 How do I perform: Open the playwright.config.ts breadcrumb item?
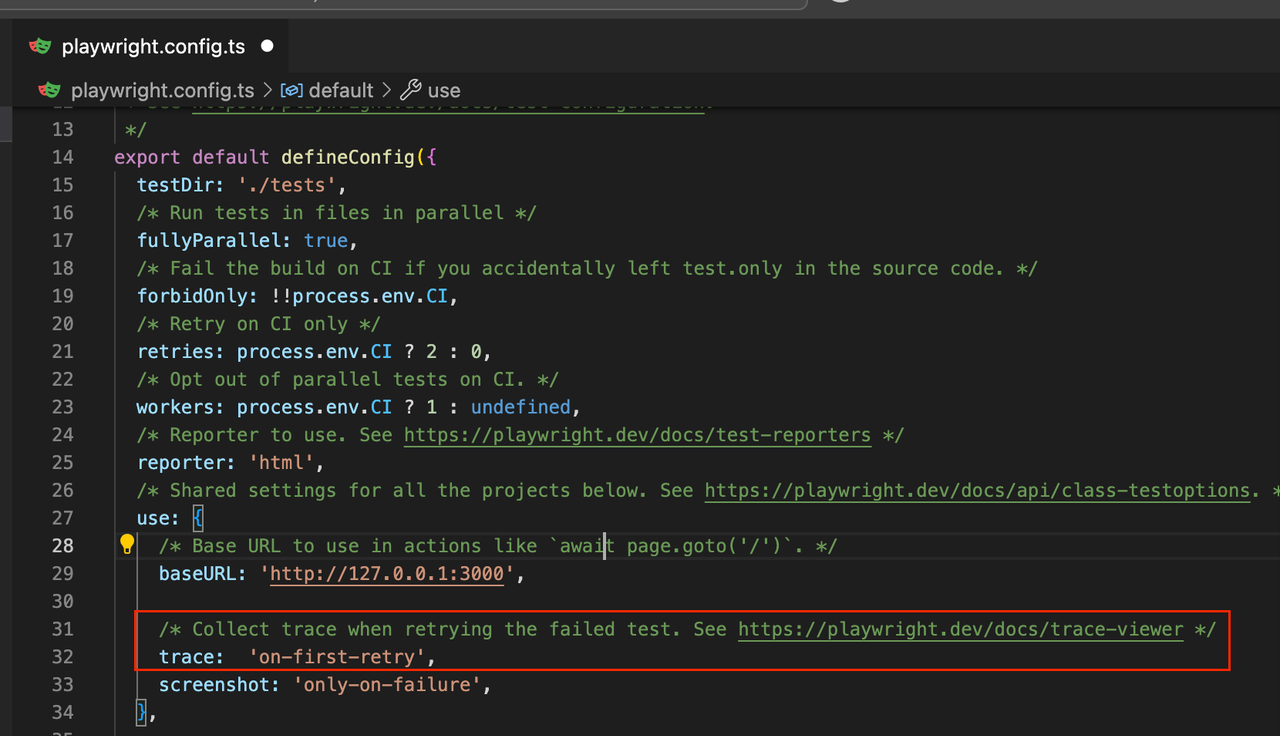pyautogui.click(x=163, y=90)
